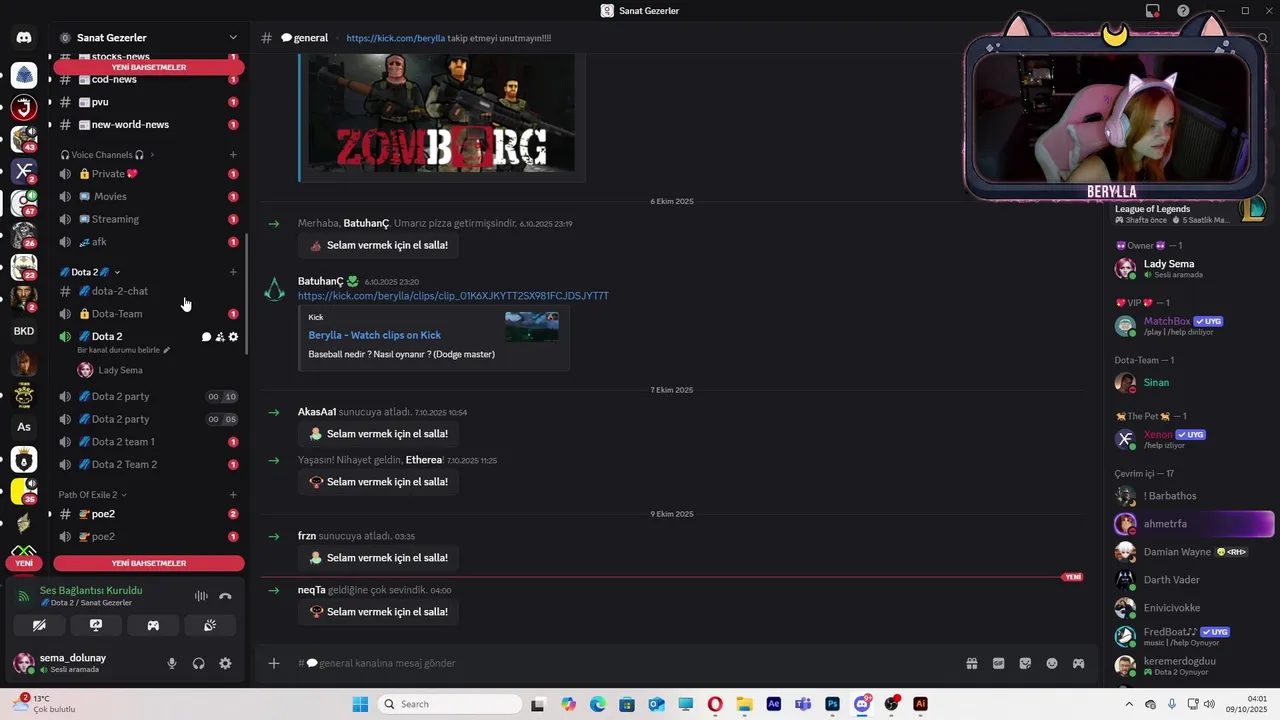Deafen with headphones icon in user panel
The height and width of the screenshot is (720, 1280).
tap(198, 663)
